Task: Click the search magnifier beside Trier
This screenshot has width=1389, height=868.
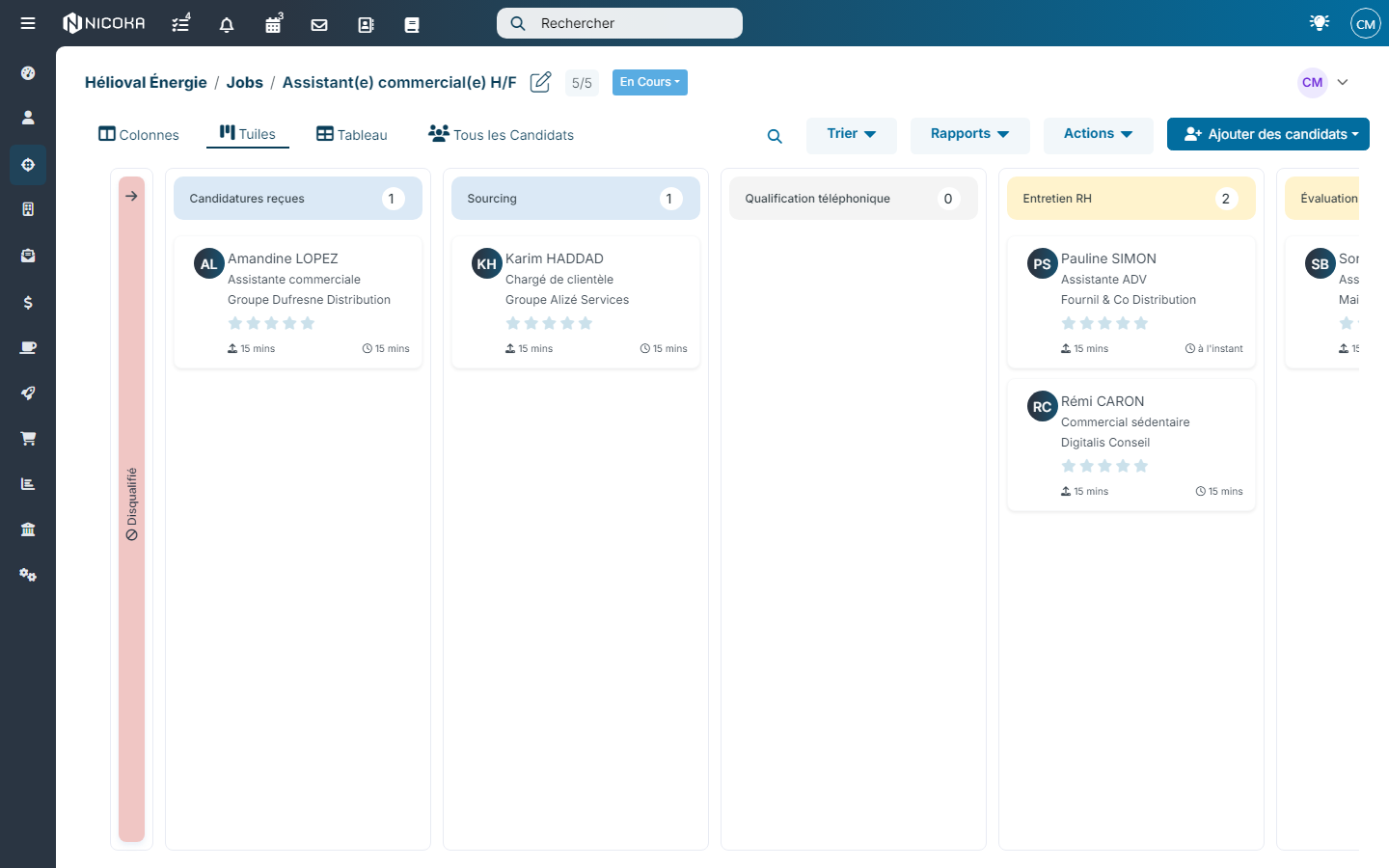Action: (x=775, y=136)
